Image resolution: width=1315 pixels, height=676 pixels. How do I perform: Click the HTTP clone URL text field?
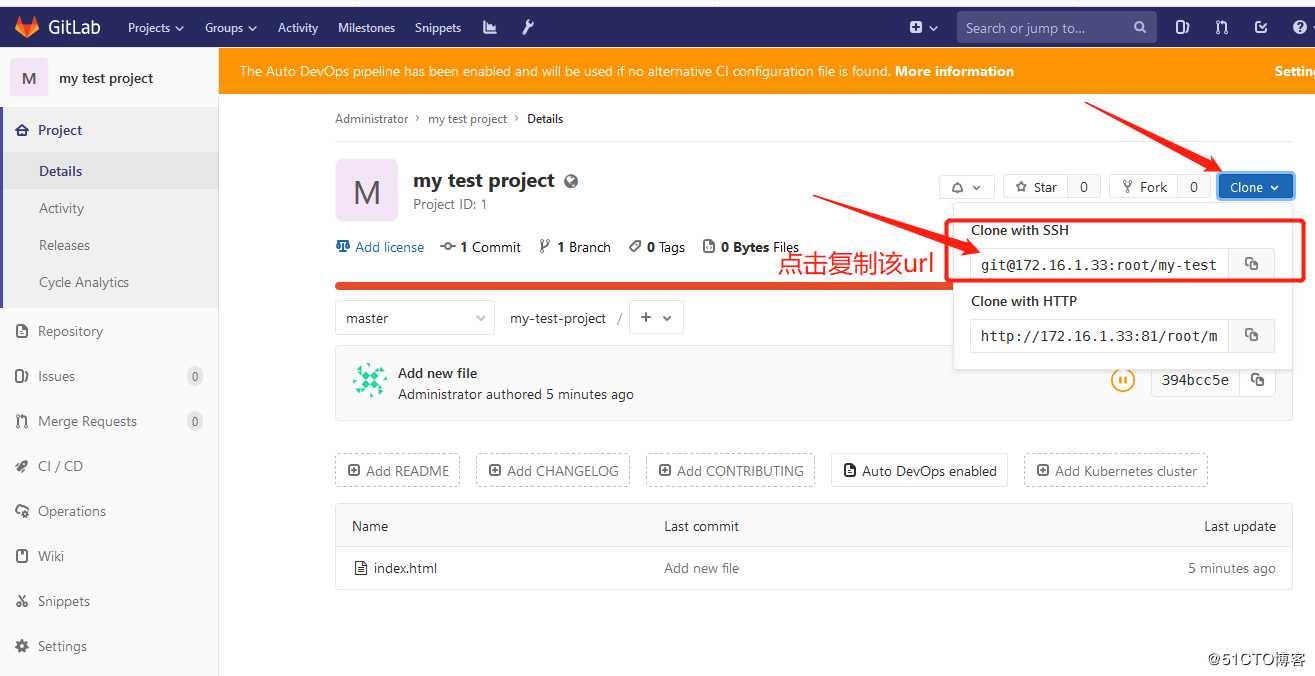click(1099, 335)
